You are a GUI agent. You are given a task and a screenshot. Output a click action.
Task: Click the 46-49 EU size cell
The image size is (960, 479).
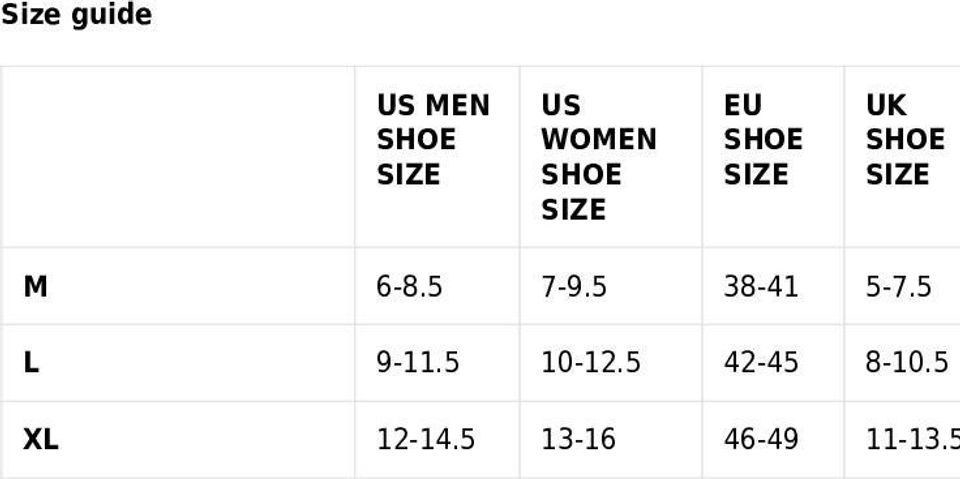click(761, 439)
